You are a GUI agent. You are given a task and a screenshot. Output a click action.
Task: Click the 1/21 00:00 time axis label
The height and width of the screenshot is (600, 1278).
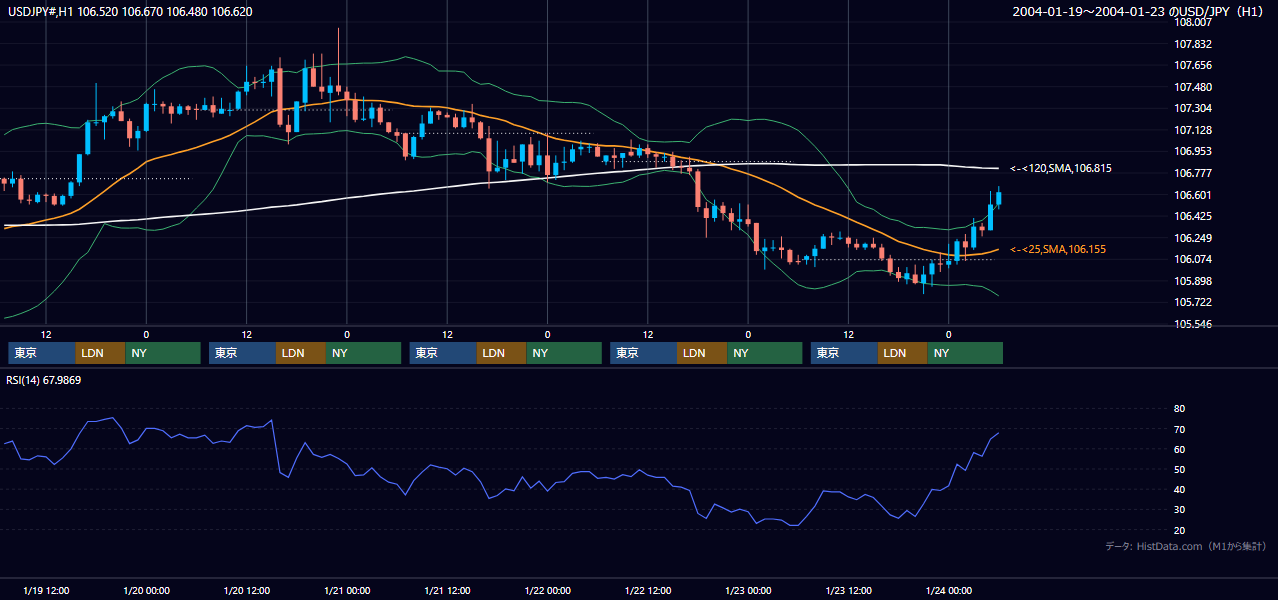(347, 590)
